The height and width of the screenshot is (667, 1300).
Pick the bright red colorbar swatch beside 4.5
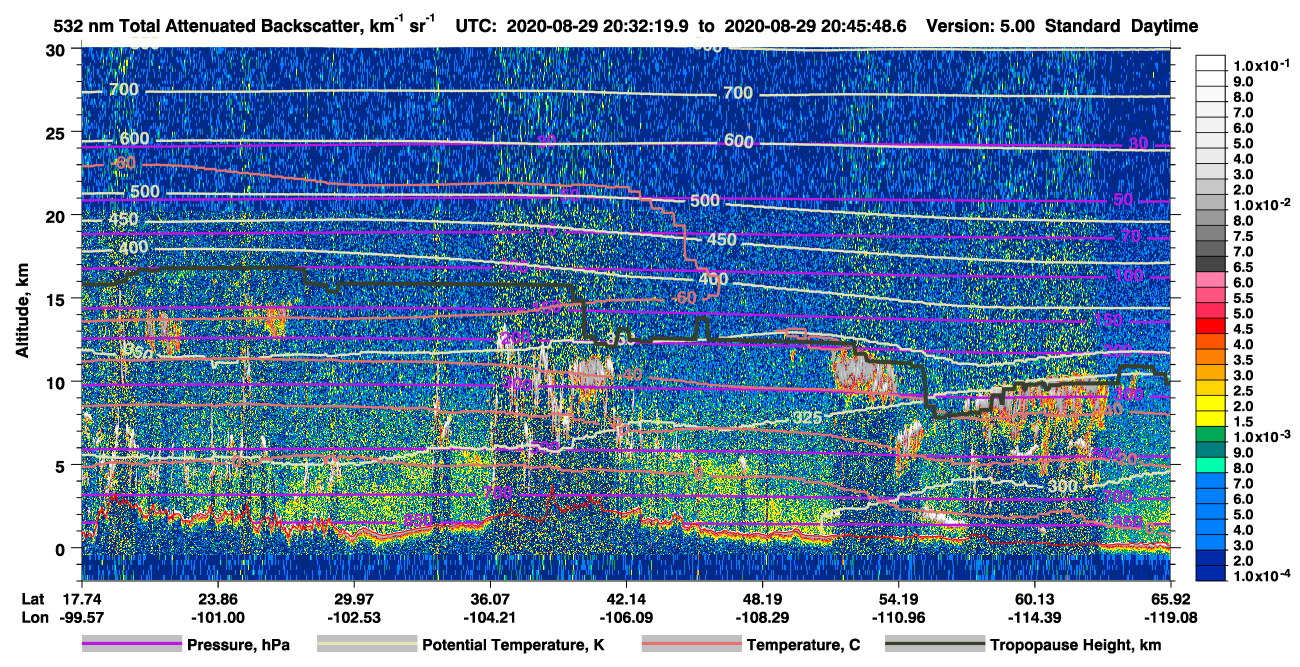pos(1213,325)
